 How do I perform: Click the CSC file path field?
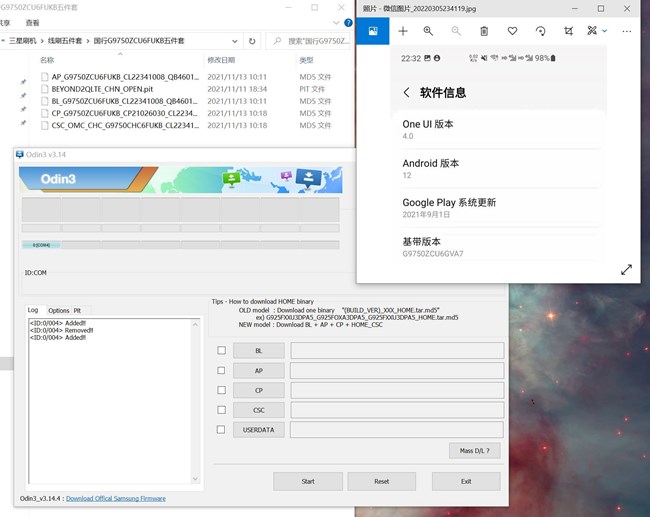tap(397, 410)
